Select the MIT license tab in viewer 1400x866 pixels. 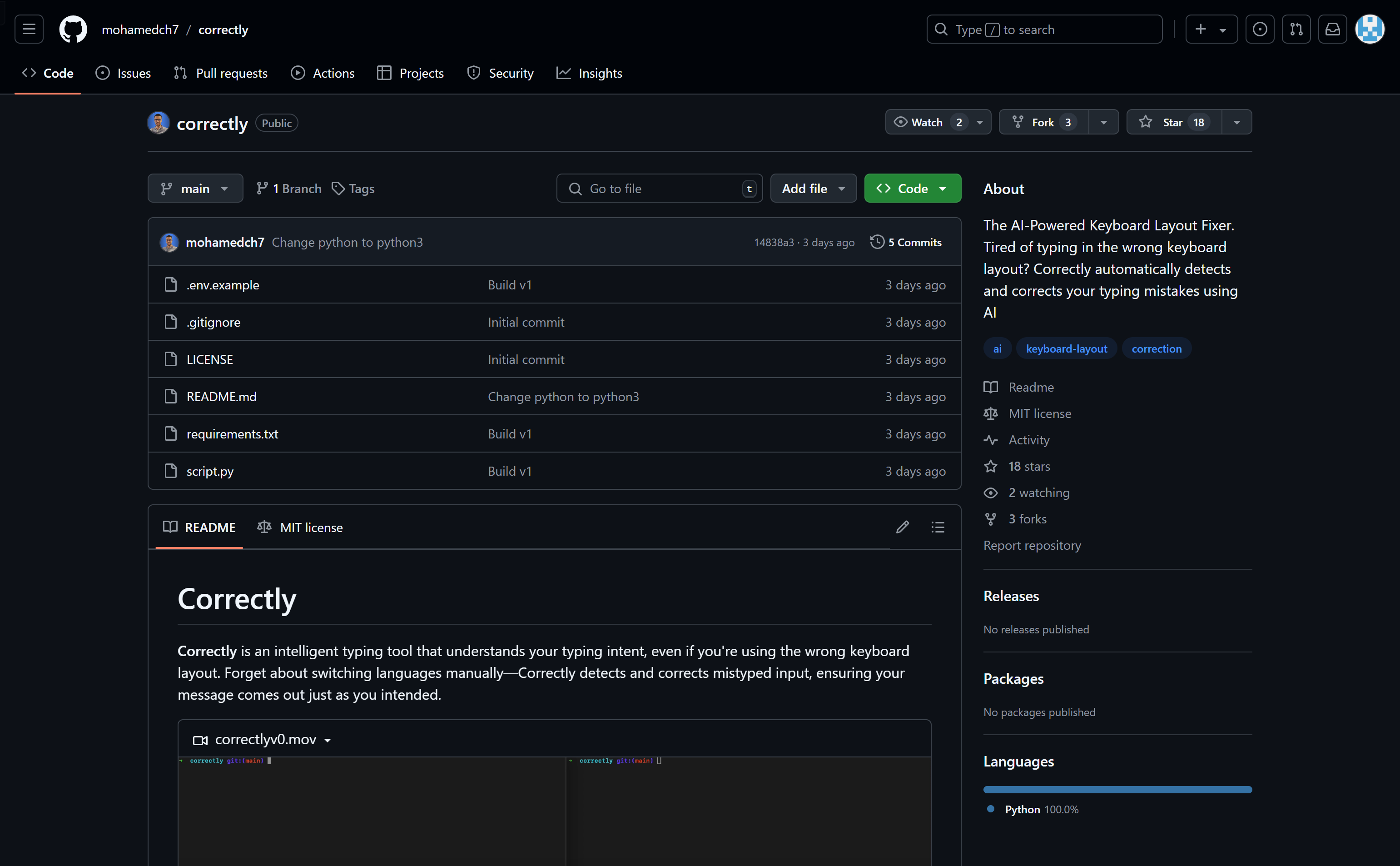pyautogui.click(x=300, y=528)
